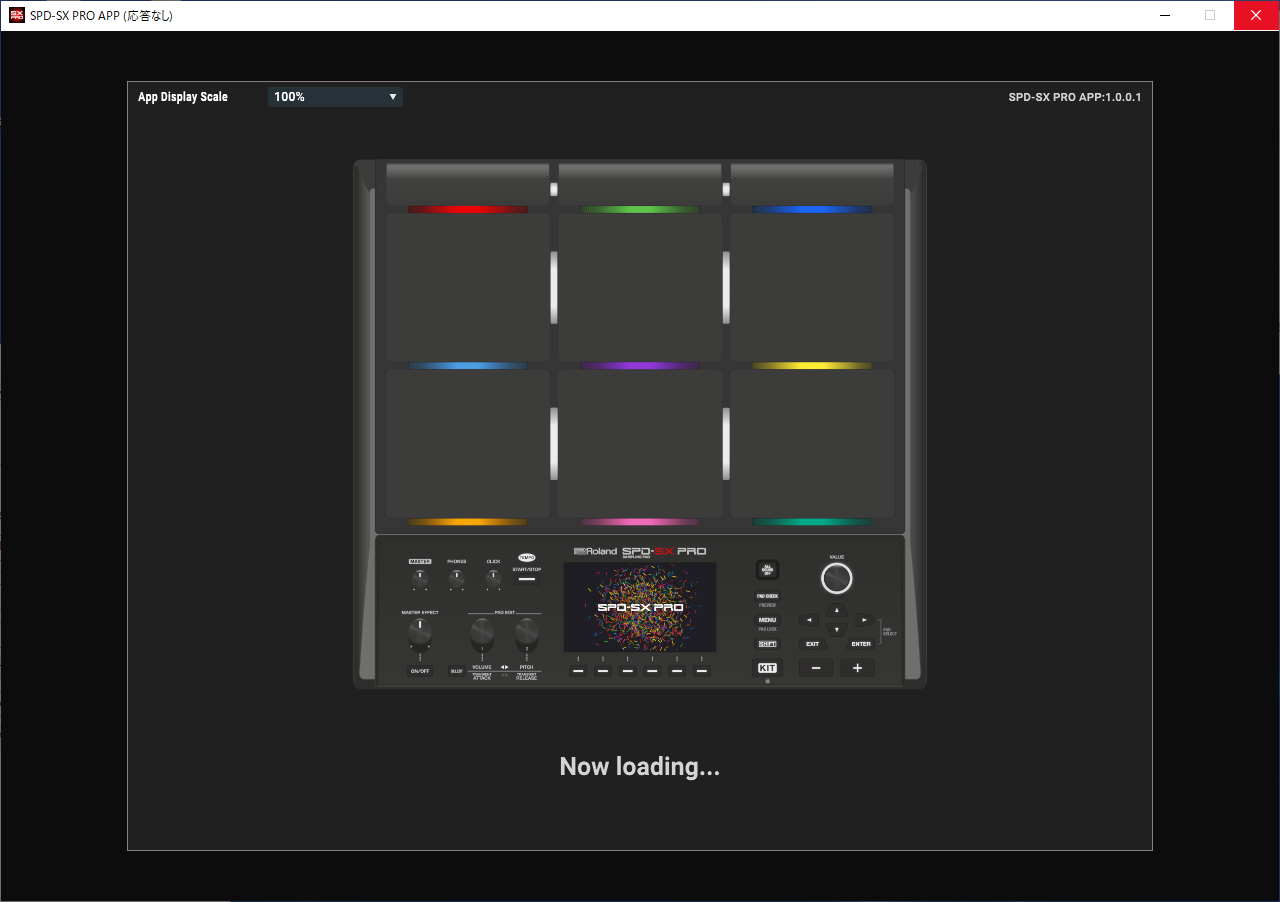Click the SPD-SX PRO app icon in the title bar
This screenshot has width=1280, height=902.
point(16,15)
